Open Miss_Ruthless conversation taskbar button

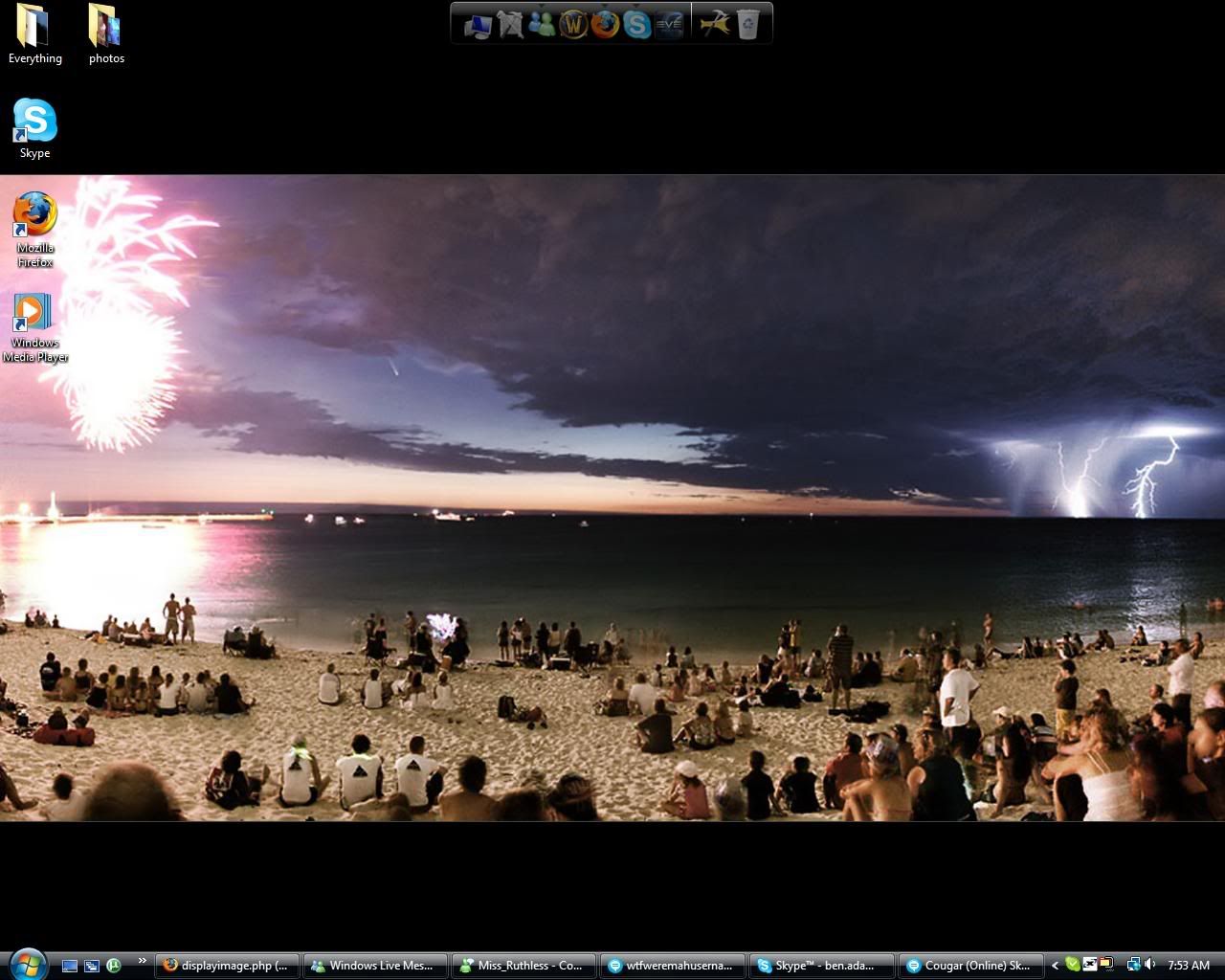524,966
